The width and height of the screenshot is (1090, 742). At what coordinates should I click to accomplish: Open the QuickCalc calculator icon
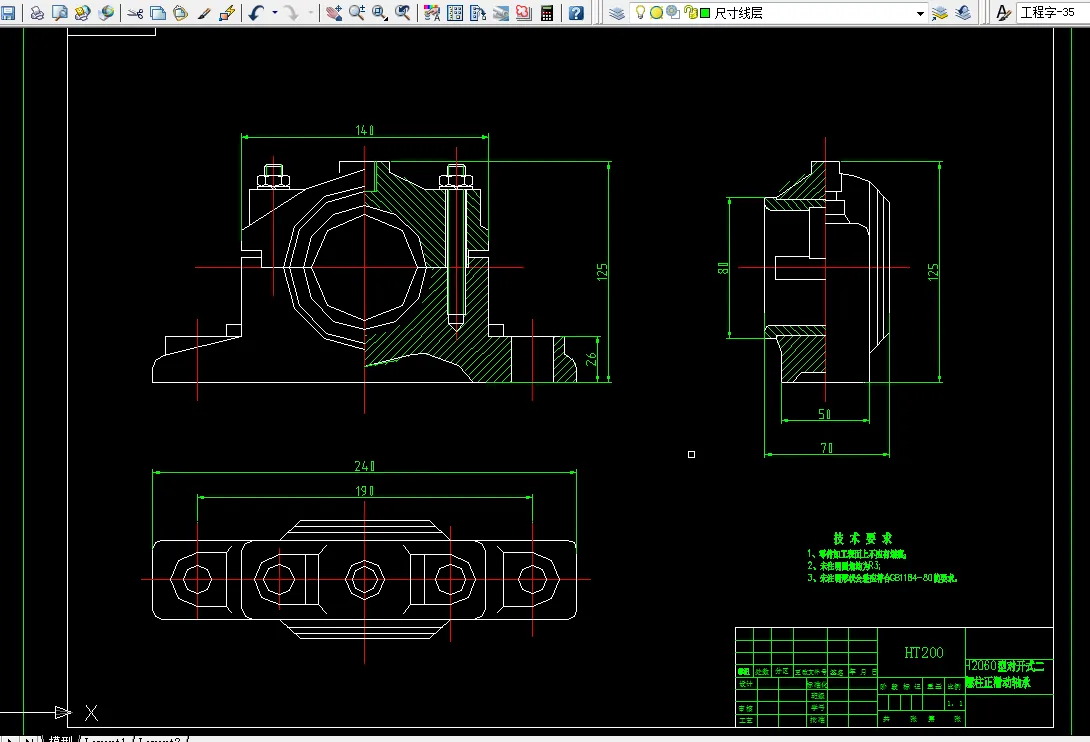[x=547, y=13]
